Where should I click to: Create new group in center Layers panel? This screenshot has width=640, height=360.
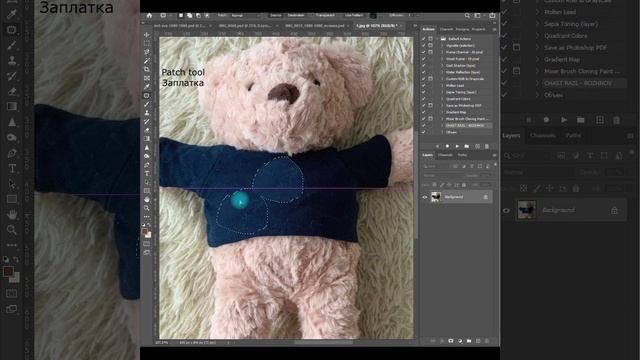click(x=469, y=341)
